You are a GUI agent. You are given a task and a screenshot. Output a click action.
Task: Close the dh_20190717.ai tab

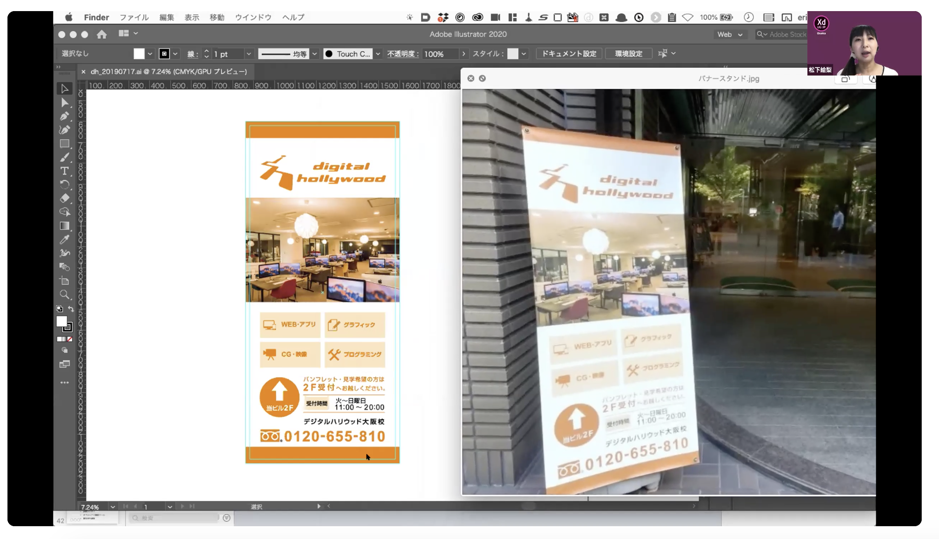click(x=83, y=72)
